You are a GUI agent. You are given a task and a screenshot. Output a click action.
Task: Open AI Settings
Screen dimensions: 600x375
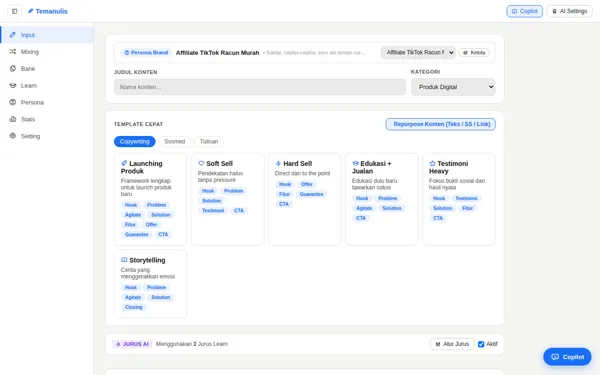tap(569, 11)
